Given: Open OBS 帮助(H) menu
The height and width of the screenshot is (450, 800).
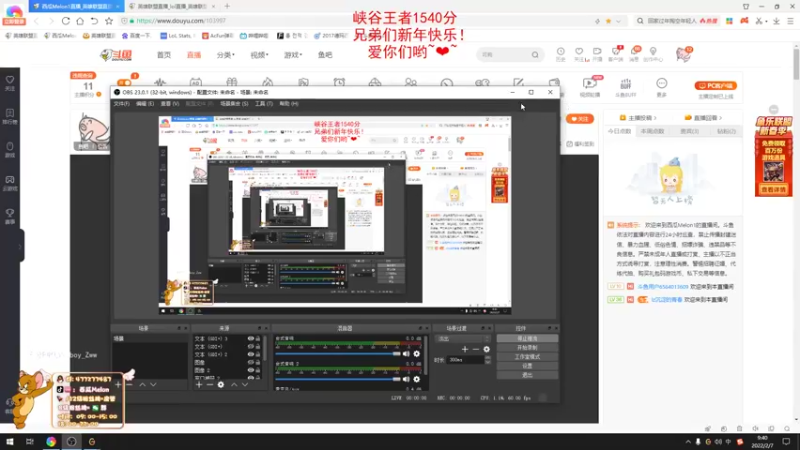Looking at the screenshot, I should 289,104.
